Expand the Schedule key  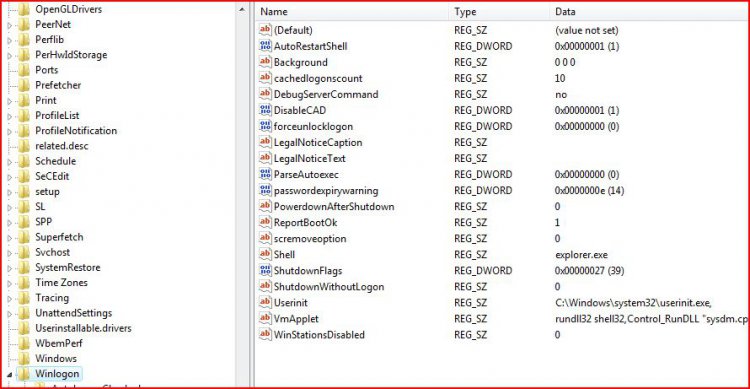click(x=10, y=162)
